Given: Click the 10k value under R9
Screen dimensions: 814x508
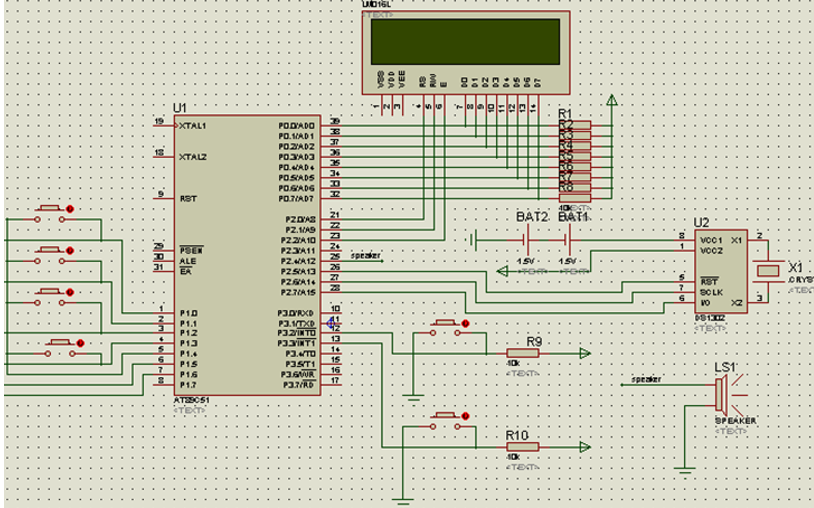Looking at the screenshot, I should pyautogui.click(x=513, y=364).
